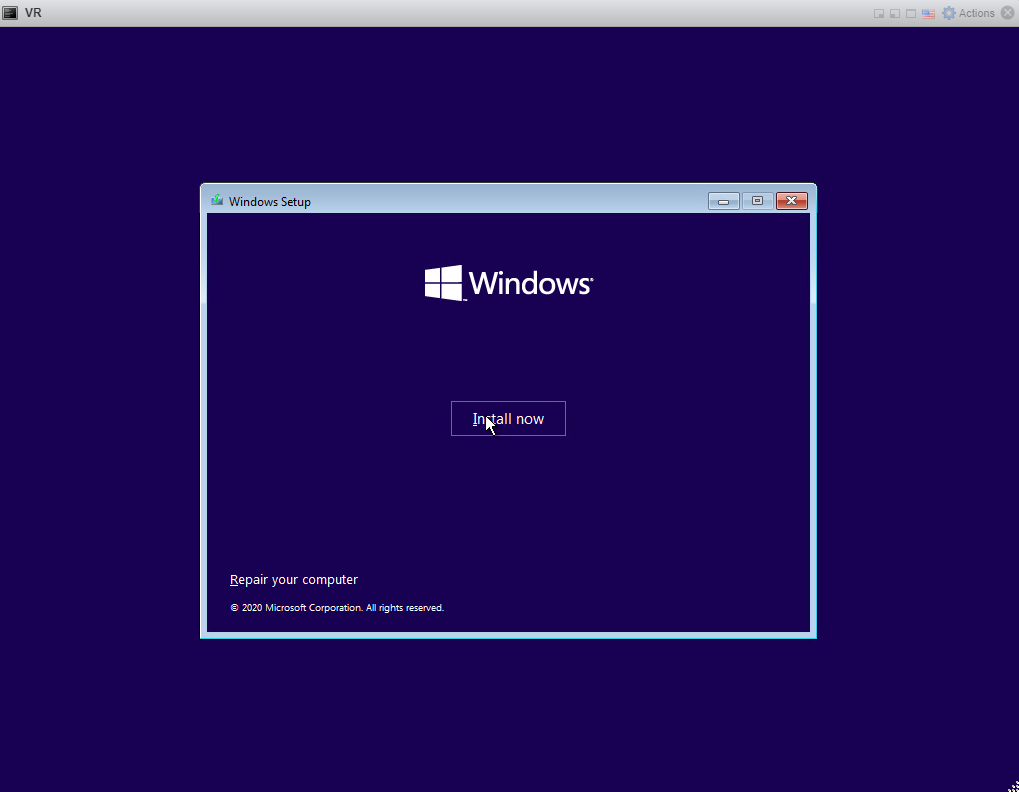Click the Windows Setup title bar icon
1019x792 pixels.
click(x=217, y=201)
